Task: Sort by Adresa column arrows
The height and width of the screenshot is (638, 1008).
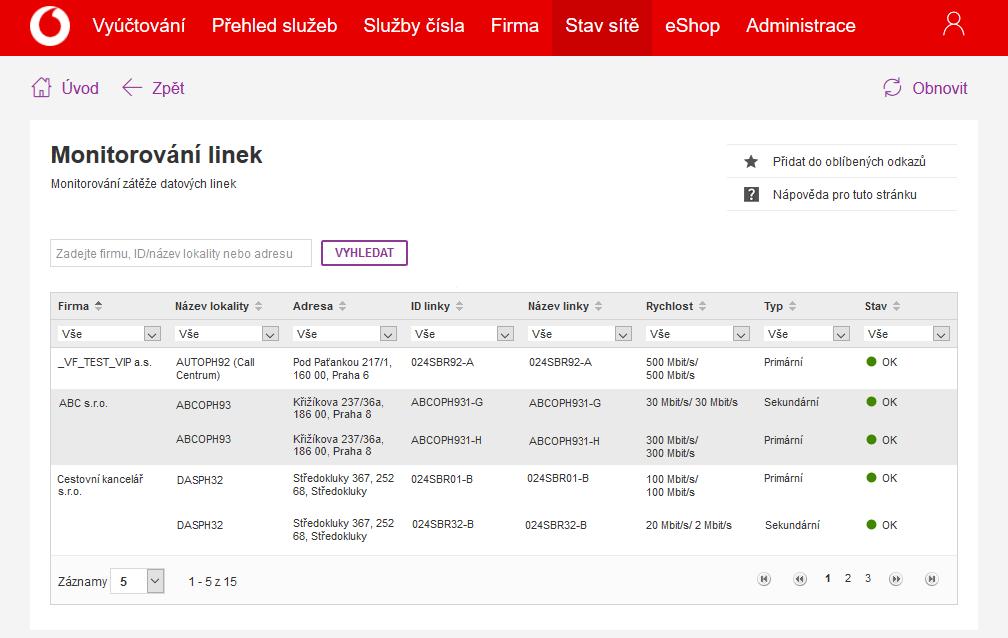Action: 343,306
